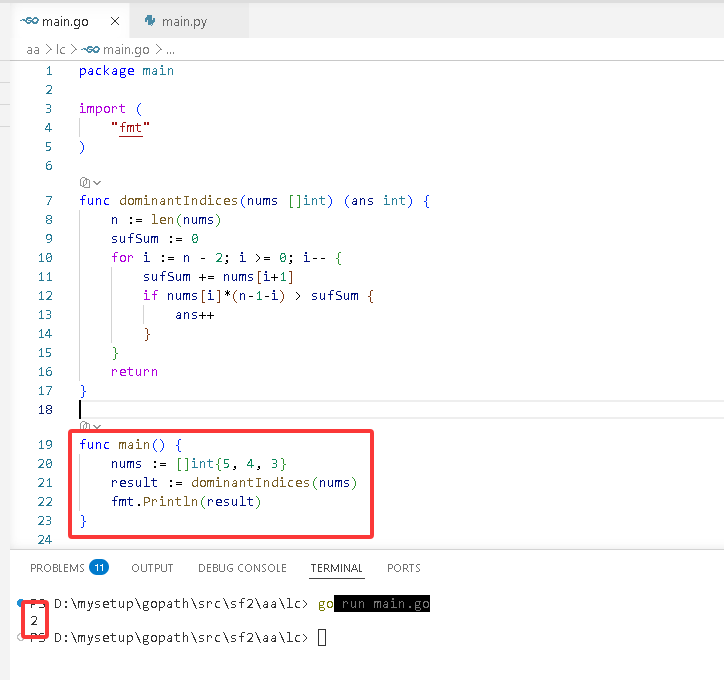Click the Go file icon on main.go tab
The width and height of the screenshot is (724, 680).
click(29, 21)
